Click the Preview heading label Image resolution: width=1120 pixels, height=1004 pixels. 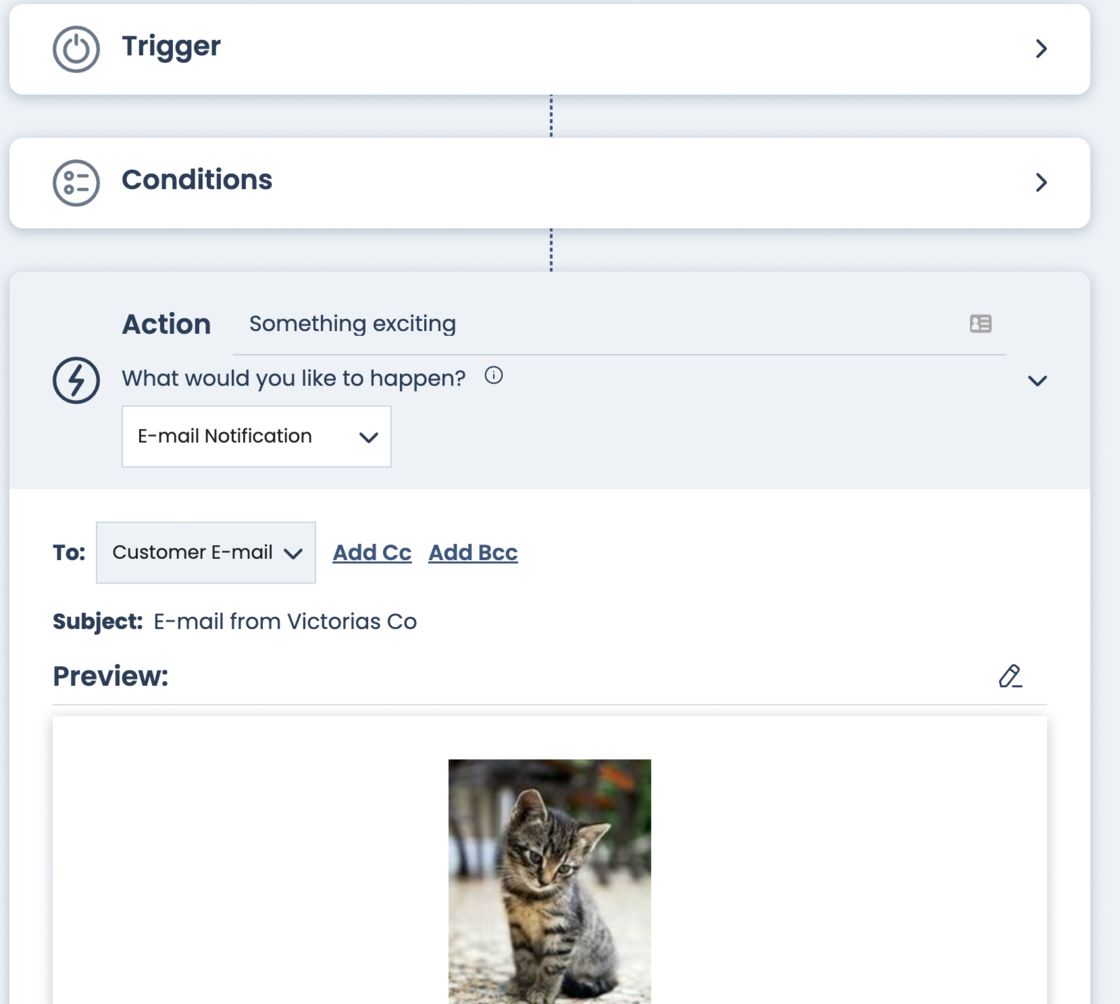point(111,676)
